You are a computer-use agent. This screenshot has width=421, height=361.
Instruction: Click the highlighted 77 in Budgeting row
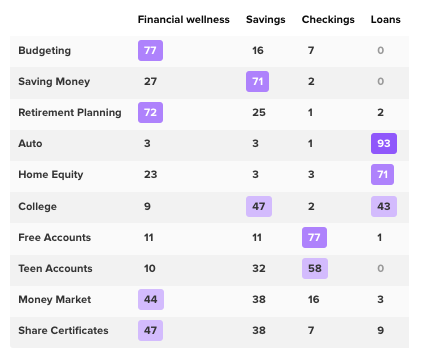click(x=150, y=50)
